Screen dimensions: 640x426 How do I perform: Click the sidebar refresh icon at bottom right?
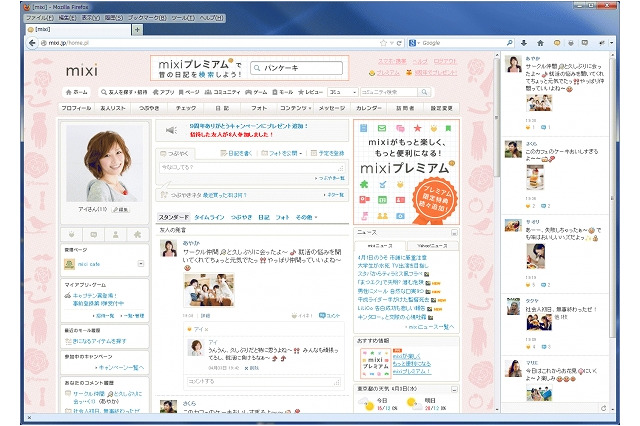tap(604, 408)
